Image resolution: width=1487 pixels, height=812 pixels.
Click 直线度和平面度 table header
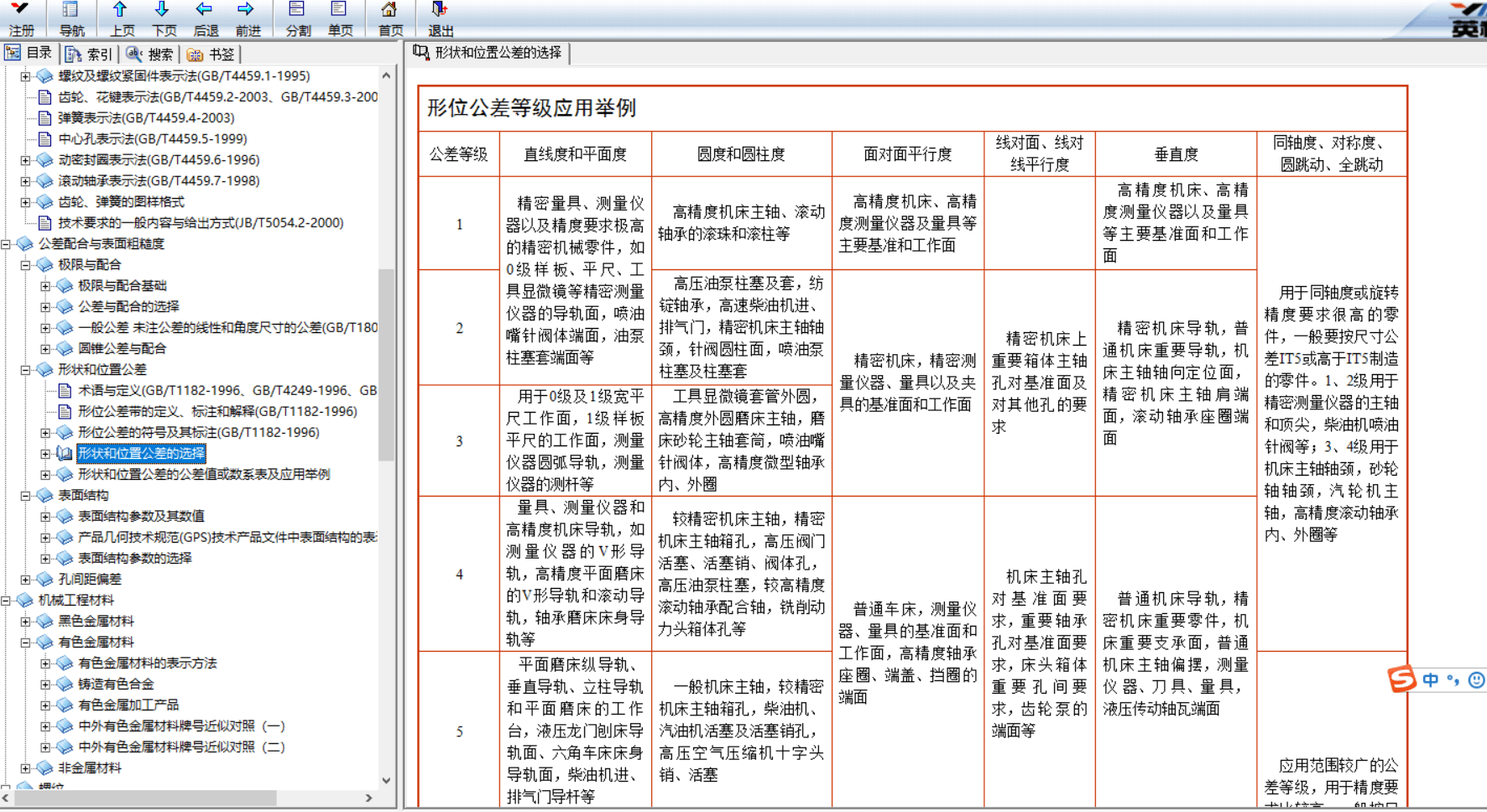tap(575, 154)
